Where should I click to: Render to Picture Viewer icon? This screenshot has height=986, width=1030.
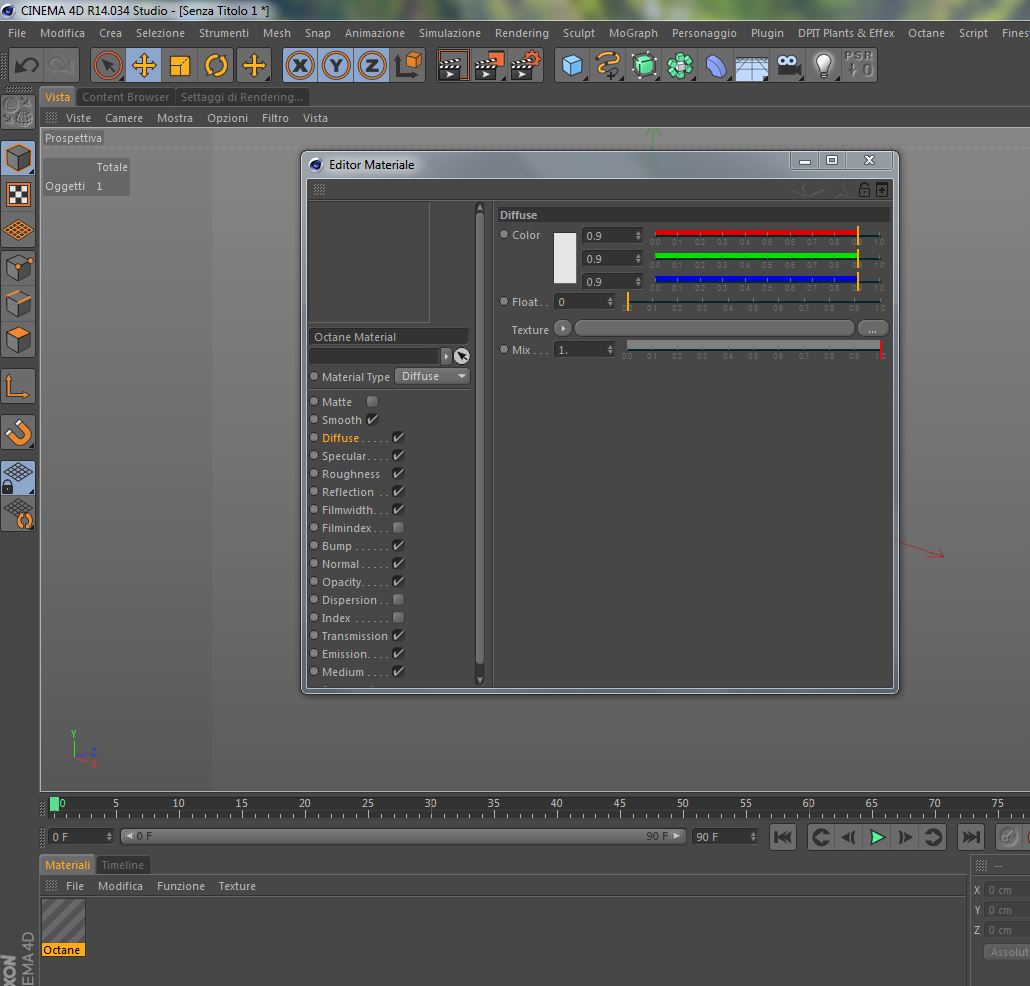[488, 66]
